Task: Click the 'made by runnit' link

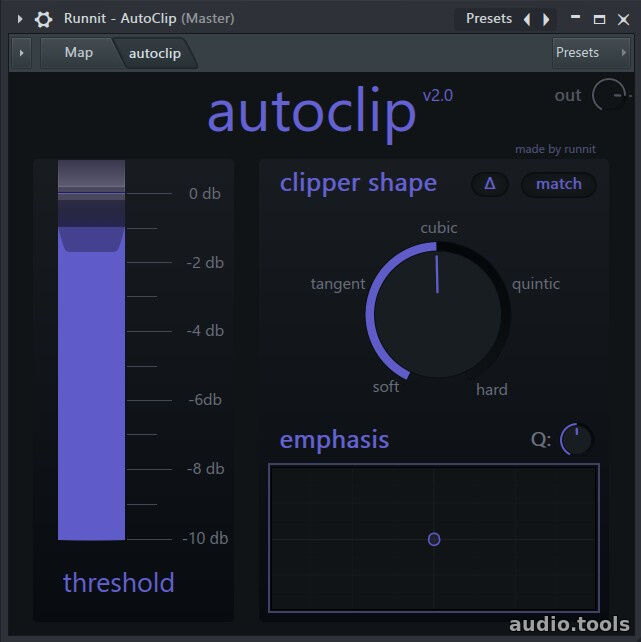Action: point(555,149)
